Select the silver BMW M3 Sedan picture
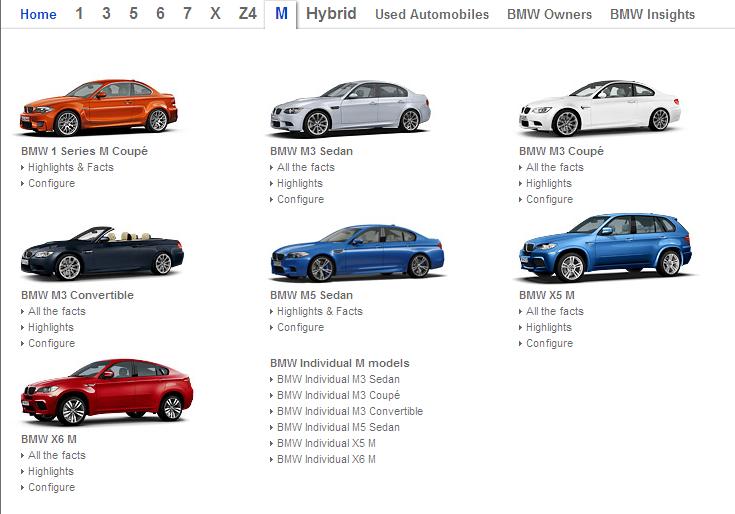Screen dimensions: 735x514 (x=349, y=108)
